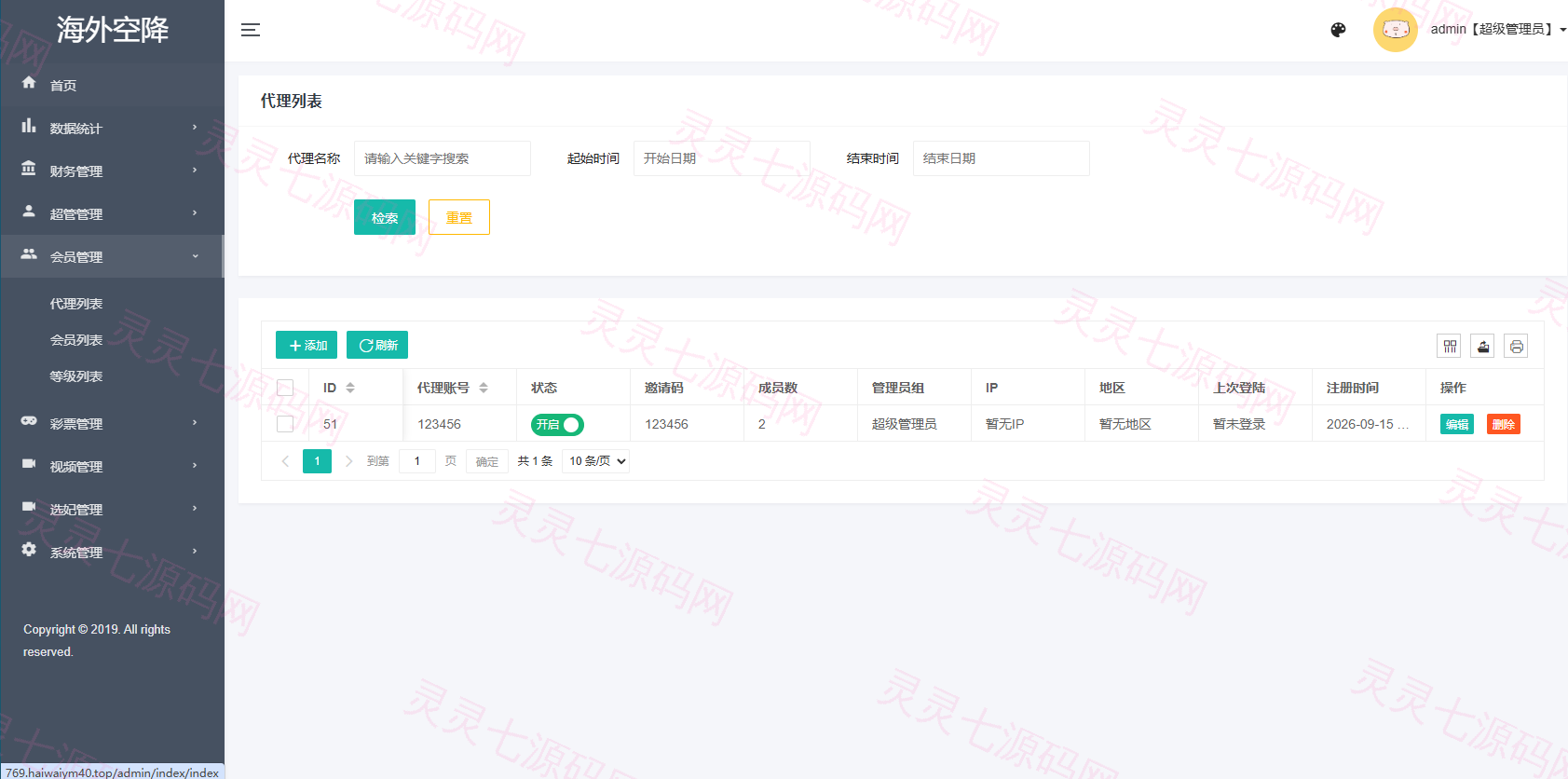Sort by 代理账号 column arrows
This screenshot has height=779, width=1568.
tap(484, 388)
